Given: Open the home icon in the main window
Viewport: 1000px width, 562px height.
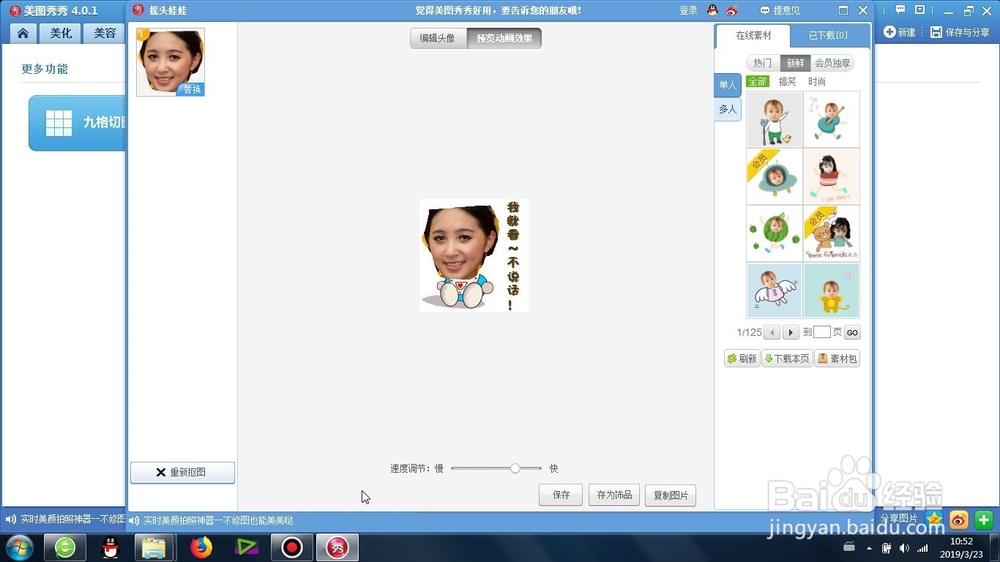Looking at the screenshot, I should [23, 33].
